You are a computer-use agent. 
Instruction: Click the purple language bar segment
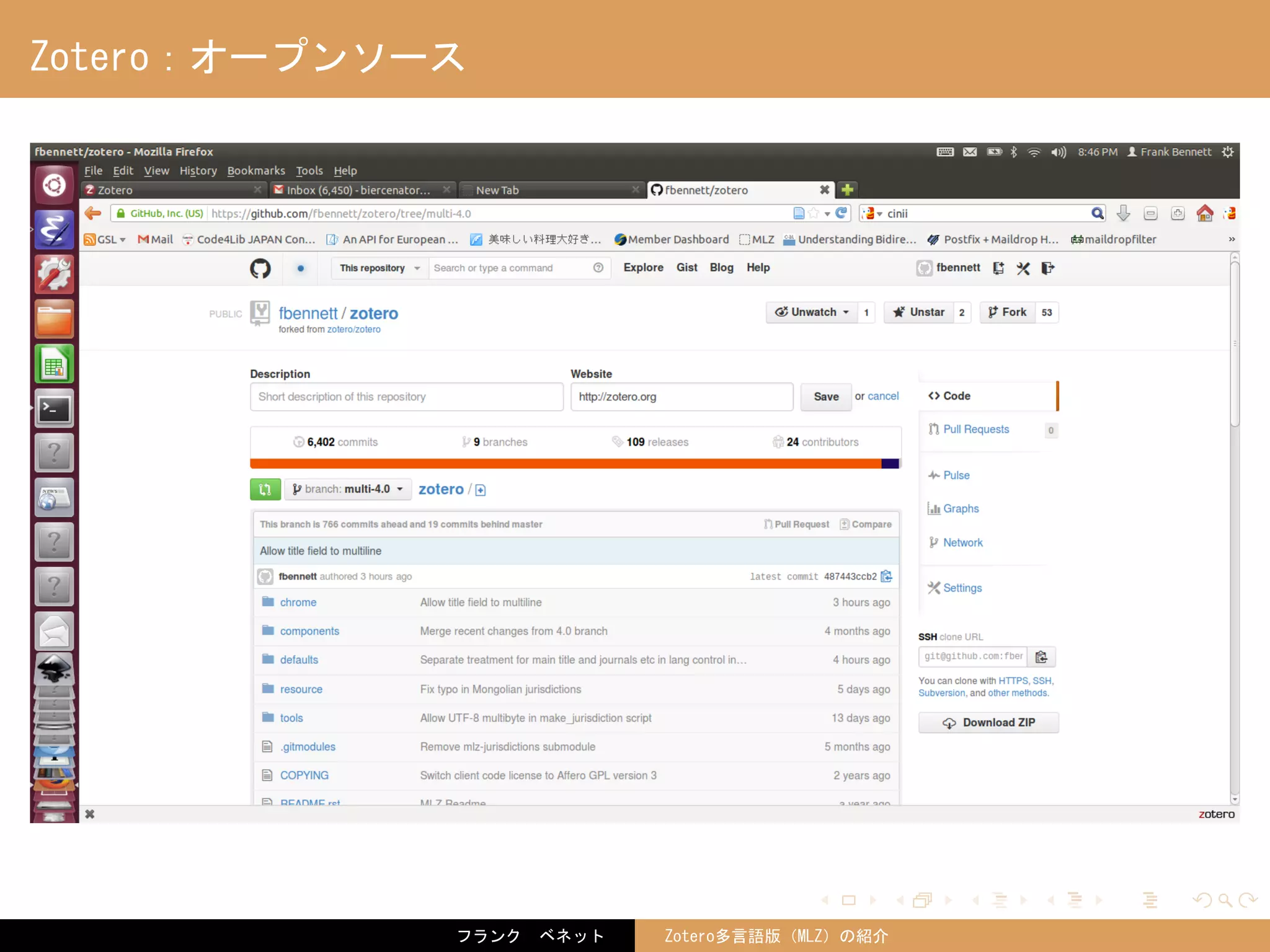pos(890,464)
